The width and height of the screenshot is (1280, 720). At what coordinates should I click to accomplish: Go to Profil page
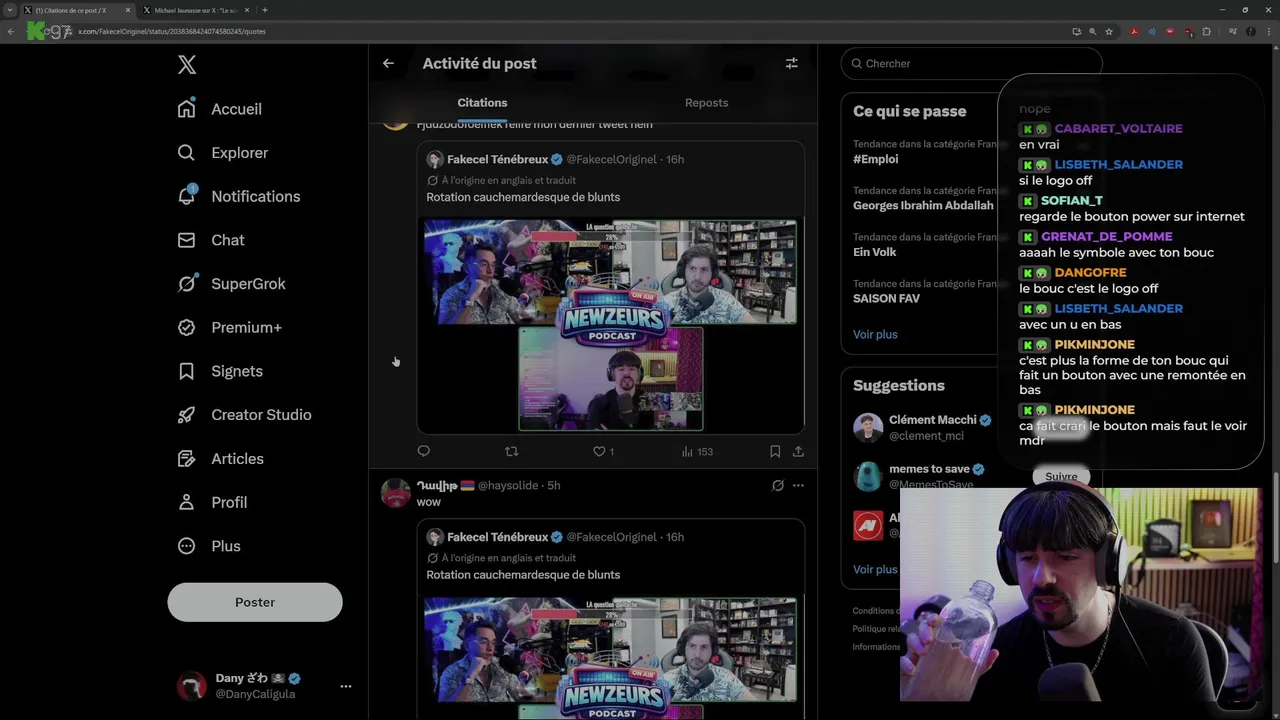212,502
